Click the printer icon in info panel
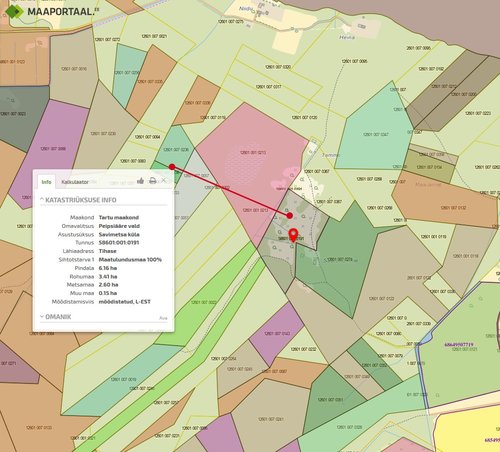 (x=153, y=181)
